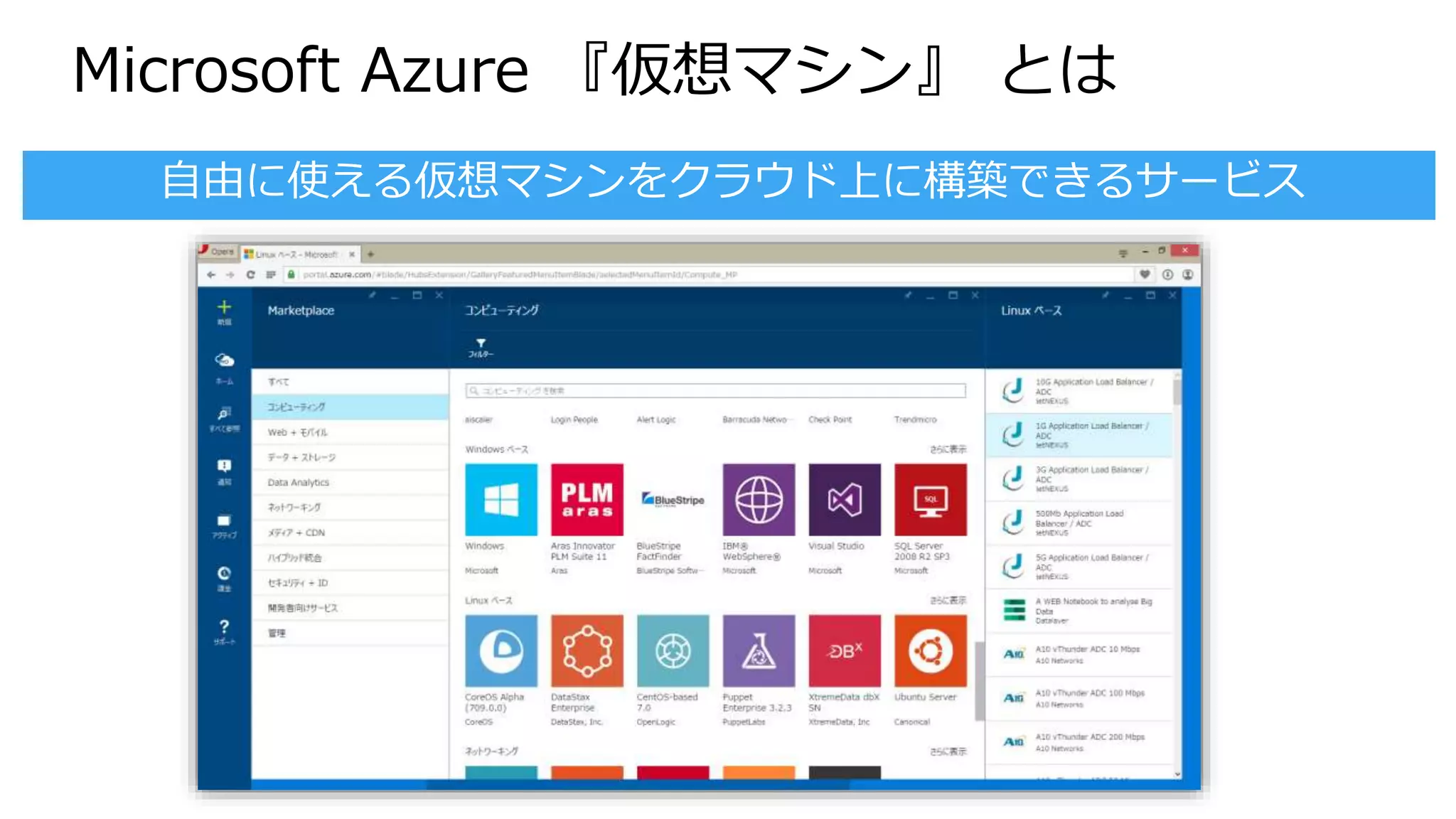Select the DataStax Enterprise tile

point(587,651)
